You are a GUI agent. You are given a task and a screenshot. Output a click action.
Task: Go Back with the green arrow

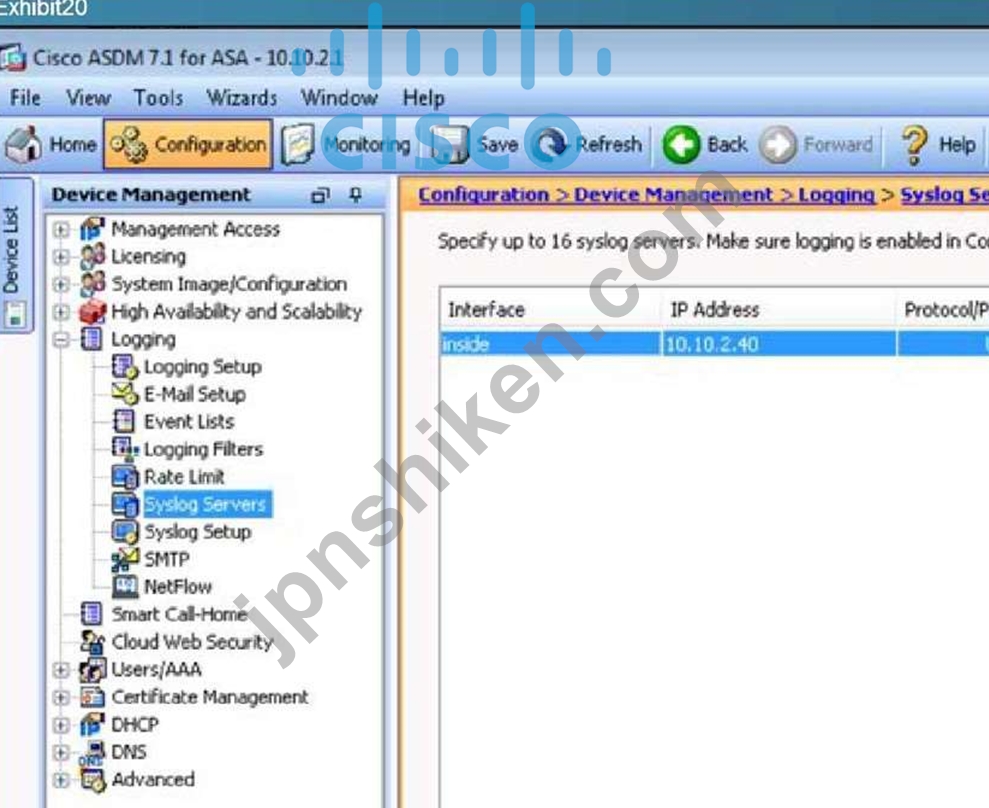[681, 144]
